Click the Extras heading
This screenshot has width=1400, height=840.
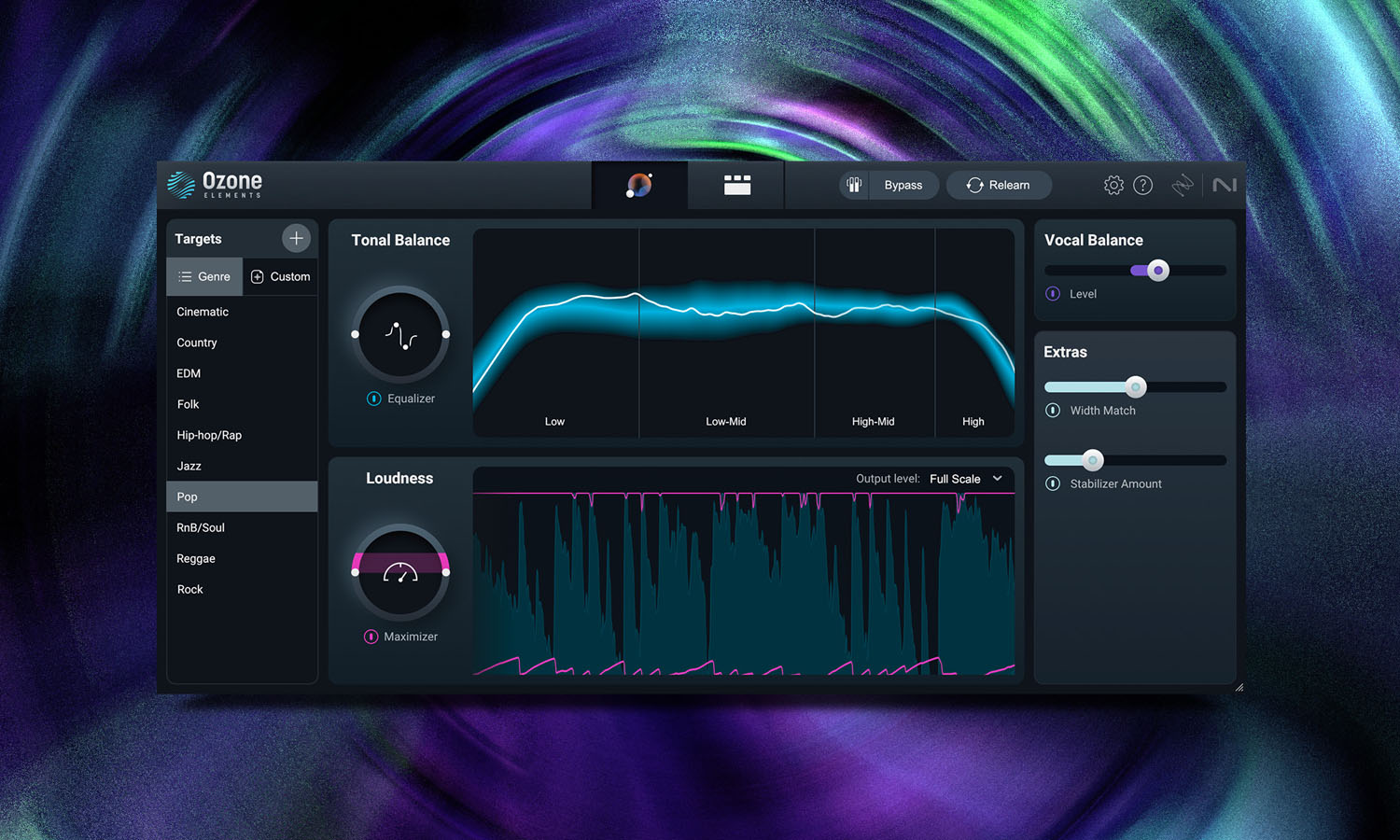tap(1065, 352)
